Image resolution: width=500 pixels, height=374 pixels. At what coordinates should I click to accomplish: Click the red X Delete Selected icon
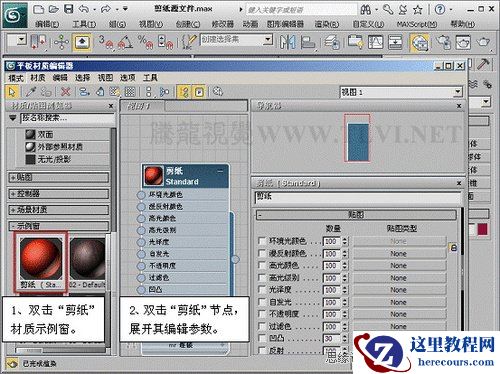pyautogui.click(x=66, y=92)
